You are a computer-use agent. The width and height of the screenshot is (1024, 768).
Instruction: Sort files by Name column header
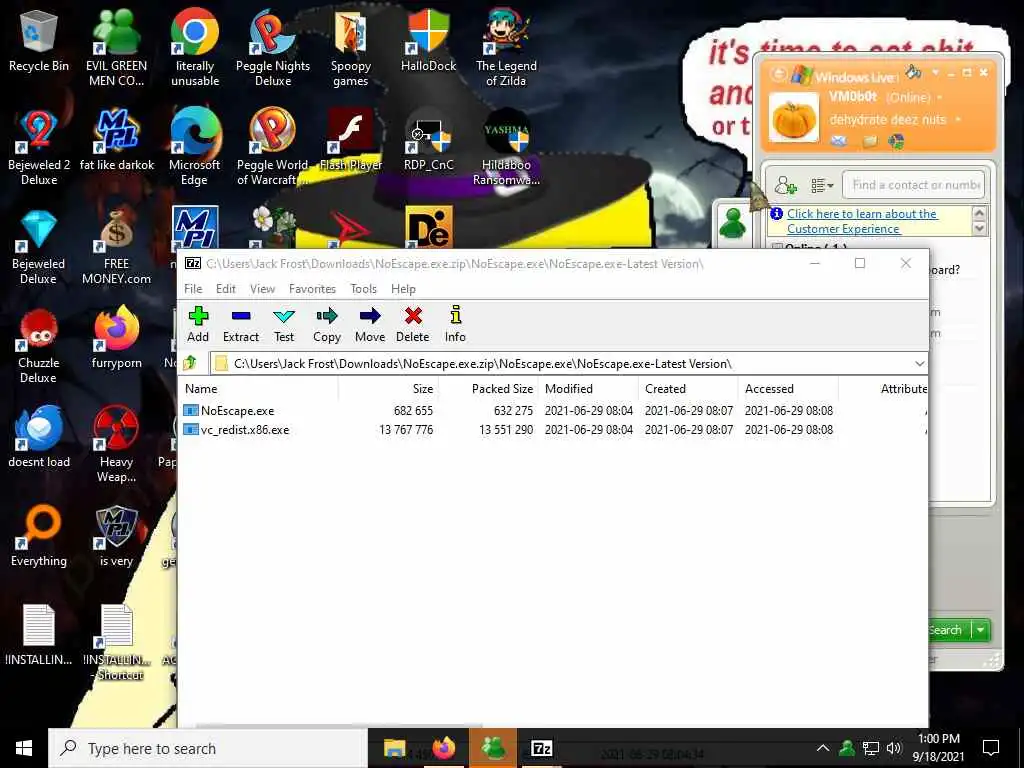tap(259, 389)
